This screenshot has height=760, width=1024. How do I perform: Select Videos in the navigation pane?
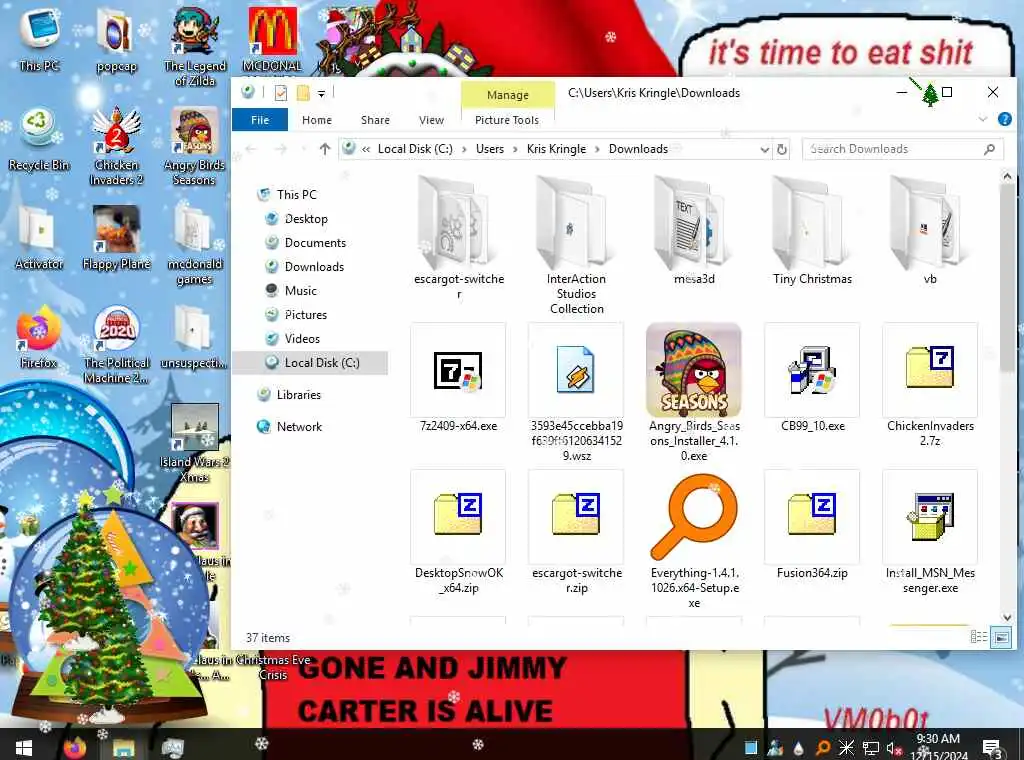[x=302, y=339]
